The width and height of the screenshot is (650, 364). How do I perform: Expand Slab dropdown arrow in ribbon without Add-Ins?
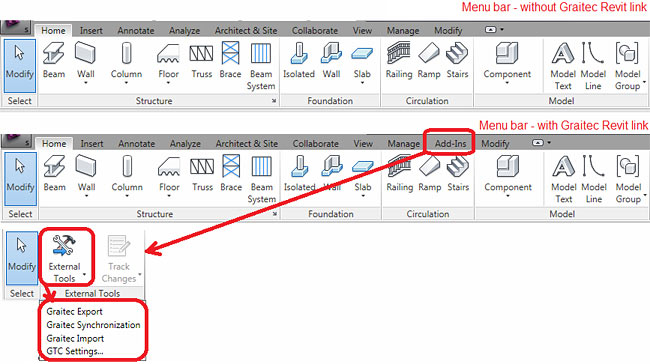(x=362, y=83)
